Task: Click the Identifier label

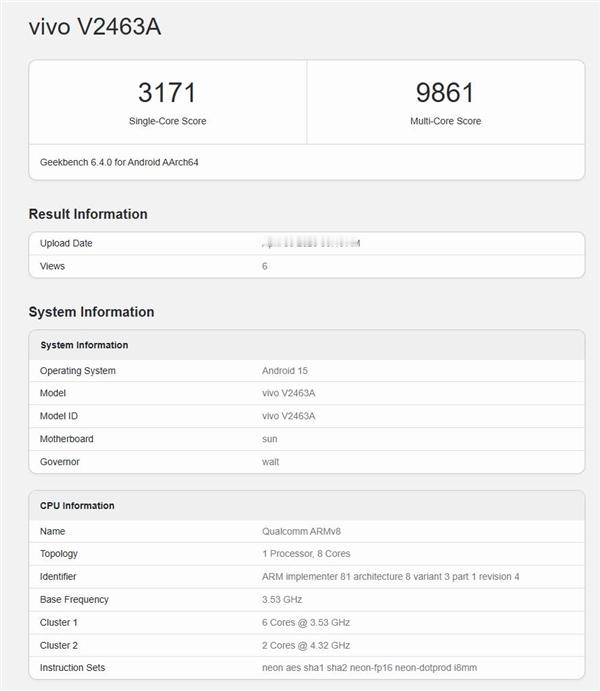Action: [58, 577]
